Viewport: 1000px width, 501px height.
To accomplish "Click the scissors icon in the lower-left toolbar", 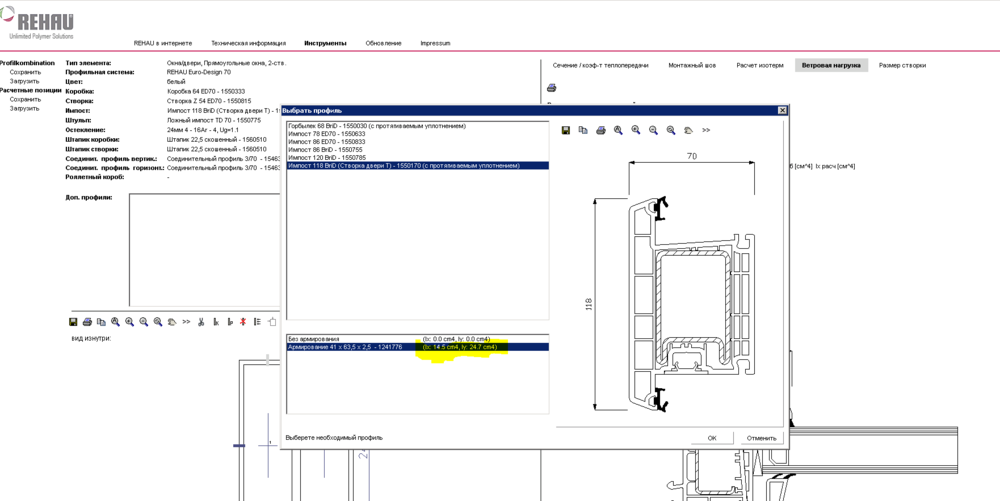I will 201,322.
